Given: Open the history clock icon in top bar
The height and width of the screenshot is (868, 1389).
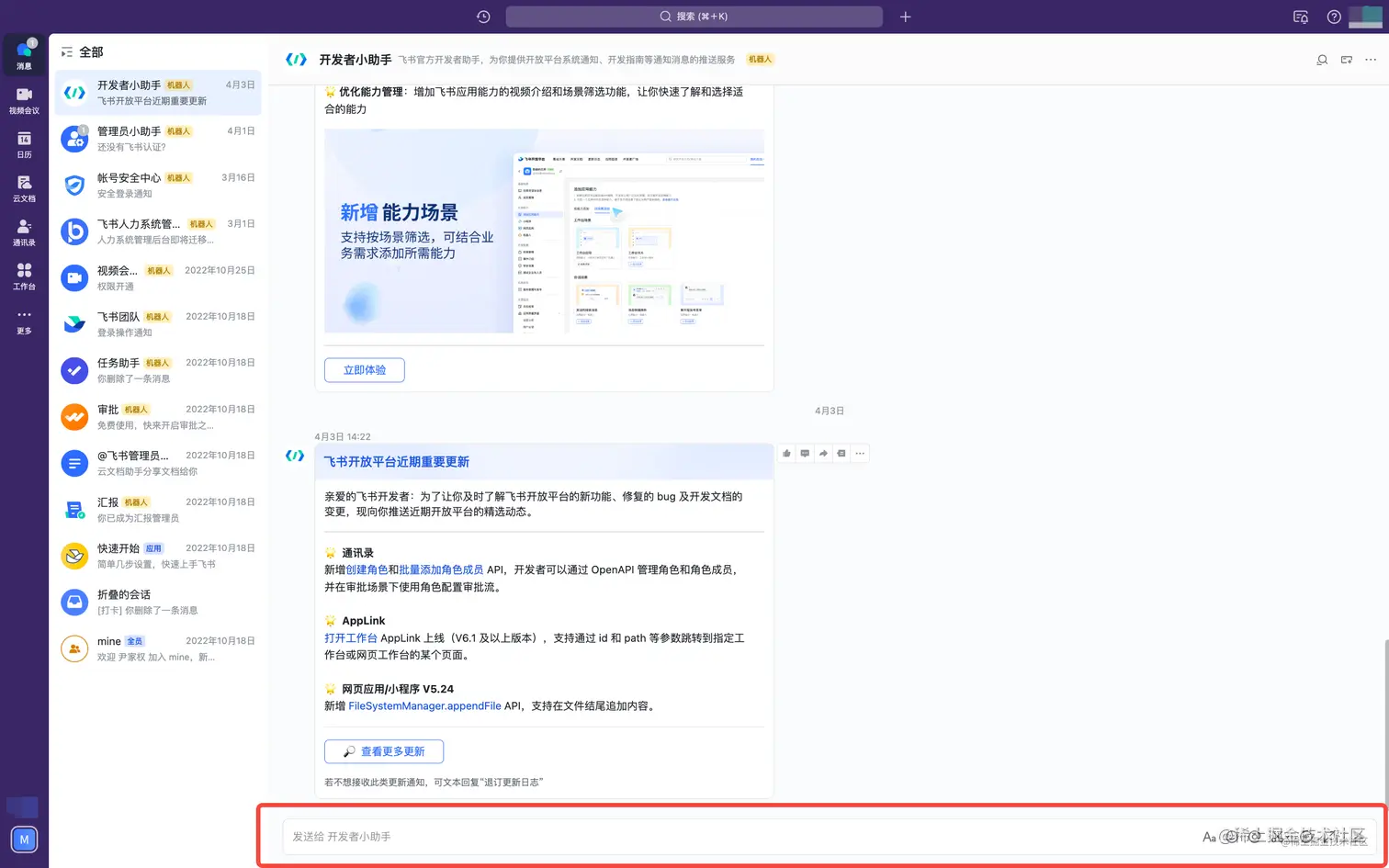Looking at the screenshot, I should (x=483, y=17).
